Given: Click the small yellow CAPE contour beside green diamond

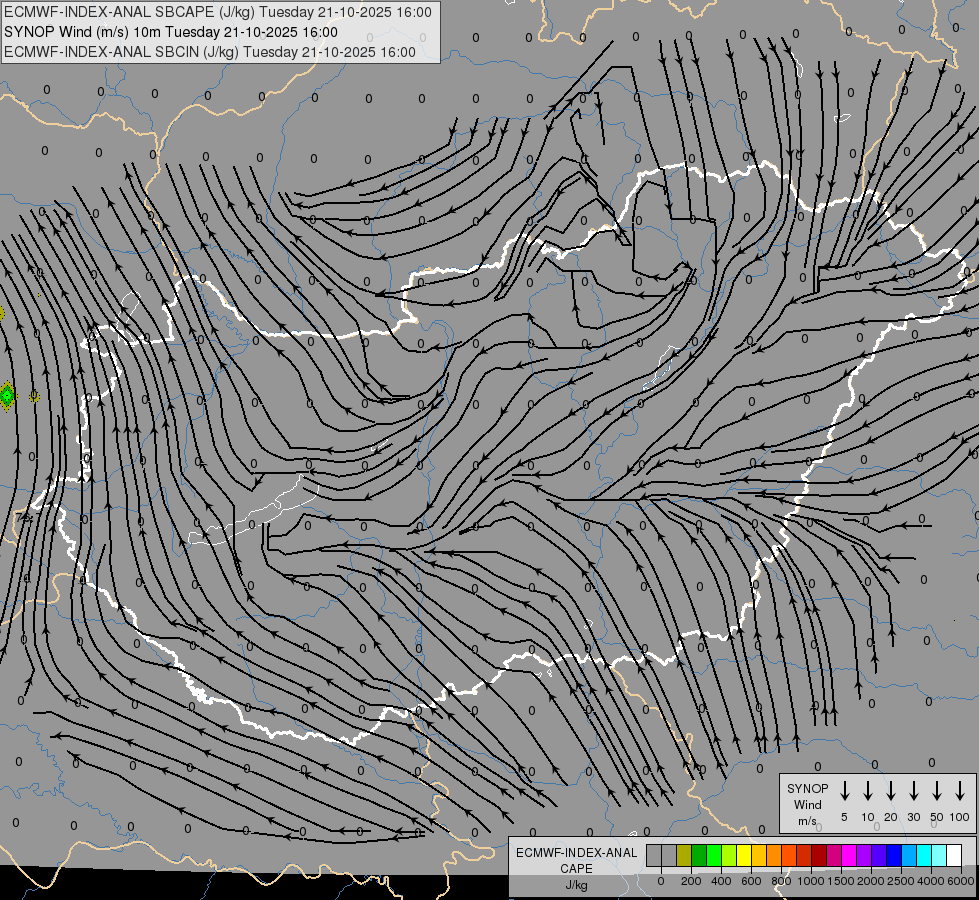Looking at the screenshot, I should [x=35, y=396].
